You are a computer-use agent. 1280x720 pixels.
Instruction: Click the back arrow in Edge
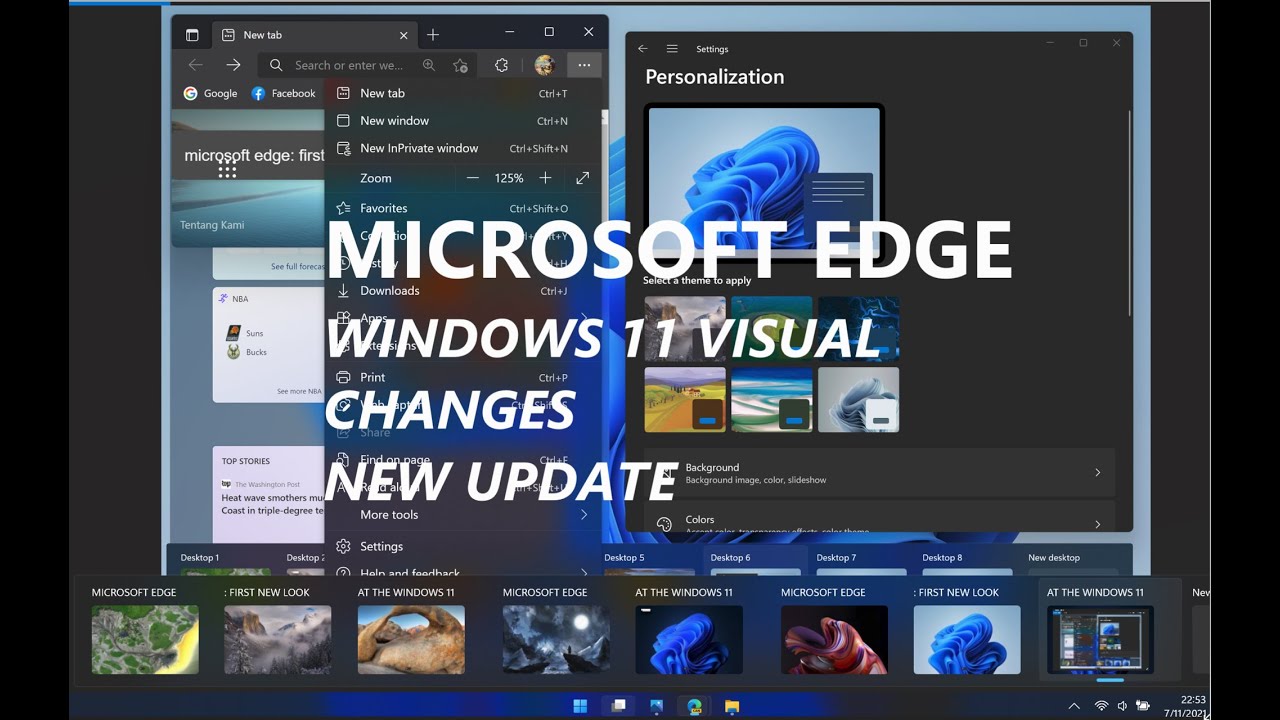[x=195, y=65]
